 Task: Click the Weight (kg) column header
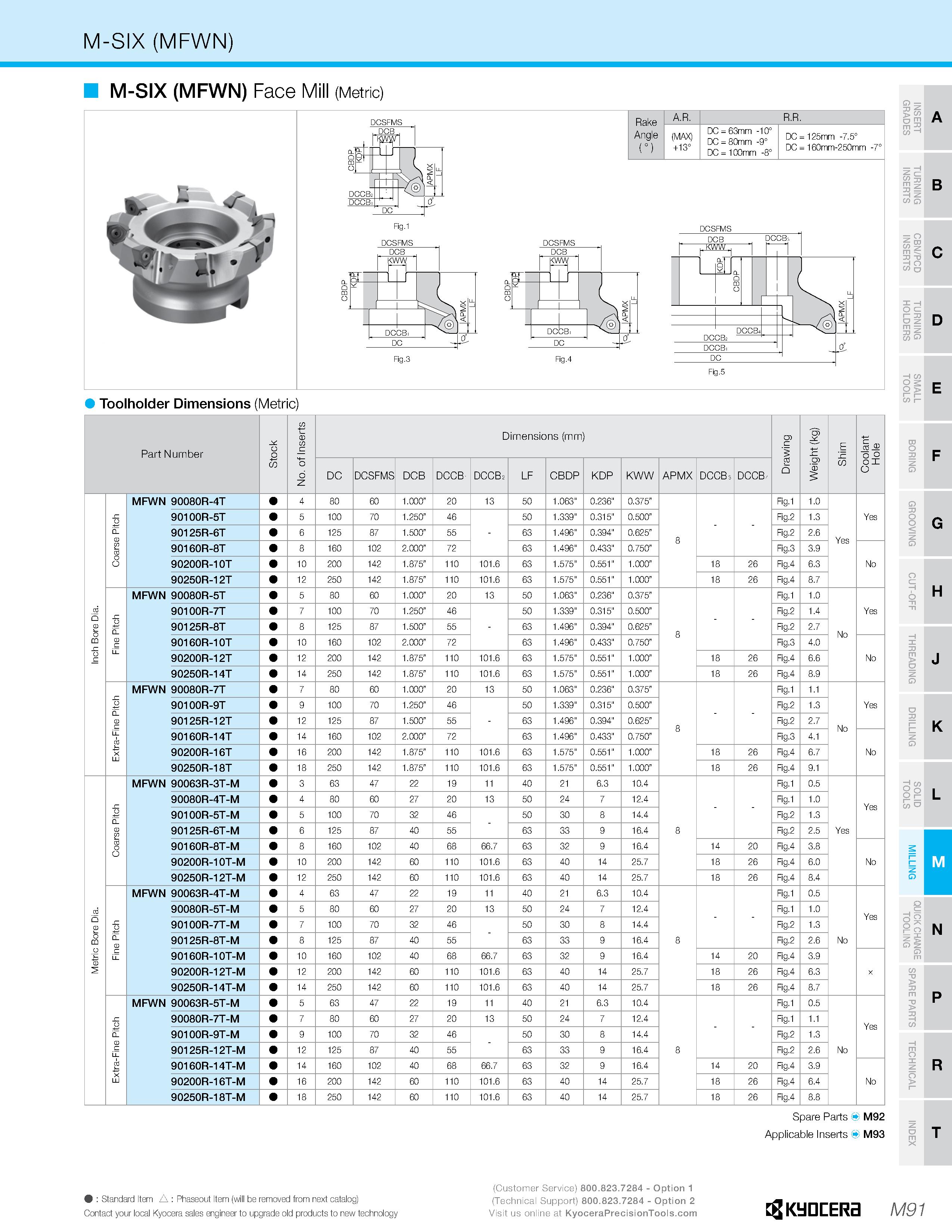(814, 454)
